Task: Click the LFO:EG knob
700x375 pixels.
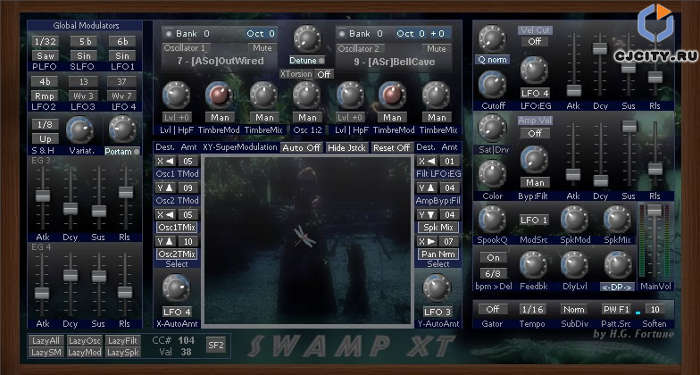Action: point(534,70)
